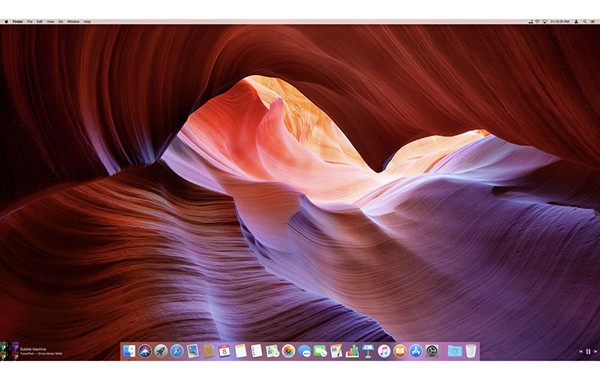Open Notification Center icon in menu bar
This screenshot has height=380, width=600.
click(593, 21)
